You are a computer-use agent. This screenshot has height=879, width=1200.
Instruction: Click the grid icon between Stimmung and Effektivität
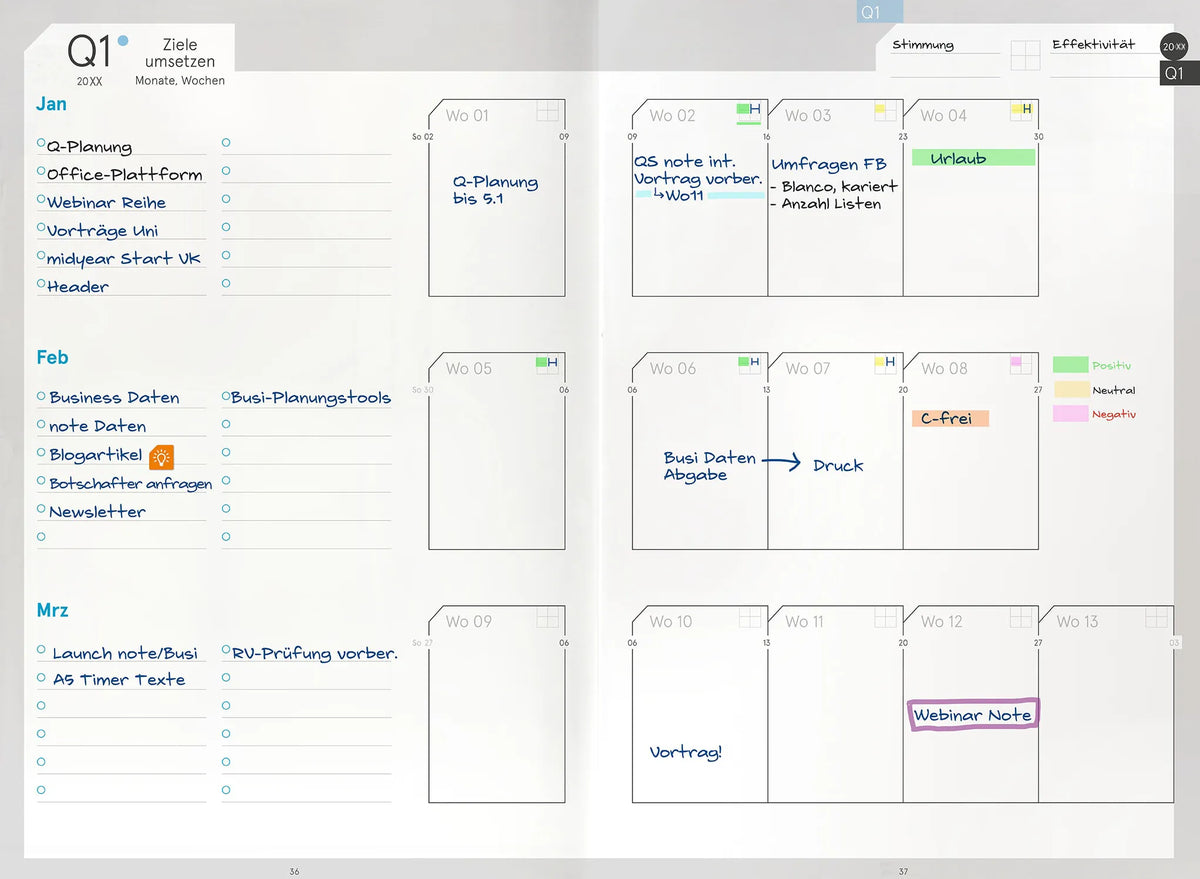1025,55
